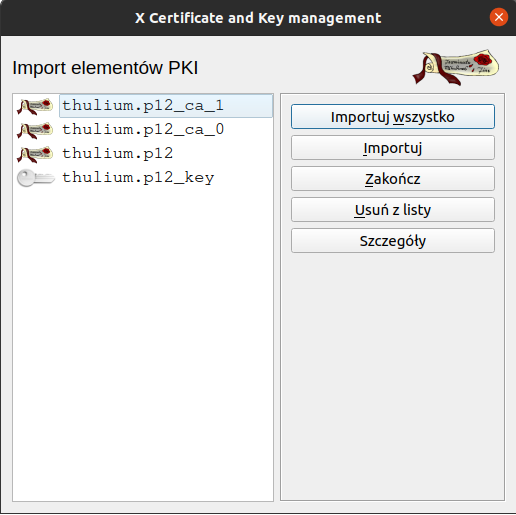Click Usuń z listy to remove item
Image resolution: width=516 pixels, height=515 pixels.
[393, 210]
